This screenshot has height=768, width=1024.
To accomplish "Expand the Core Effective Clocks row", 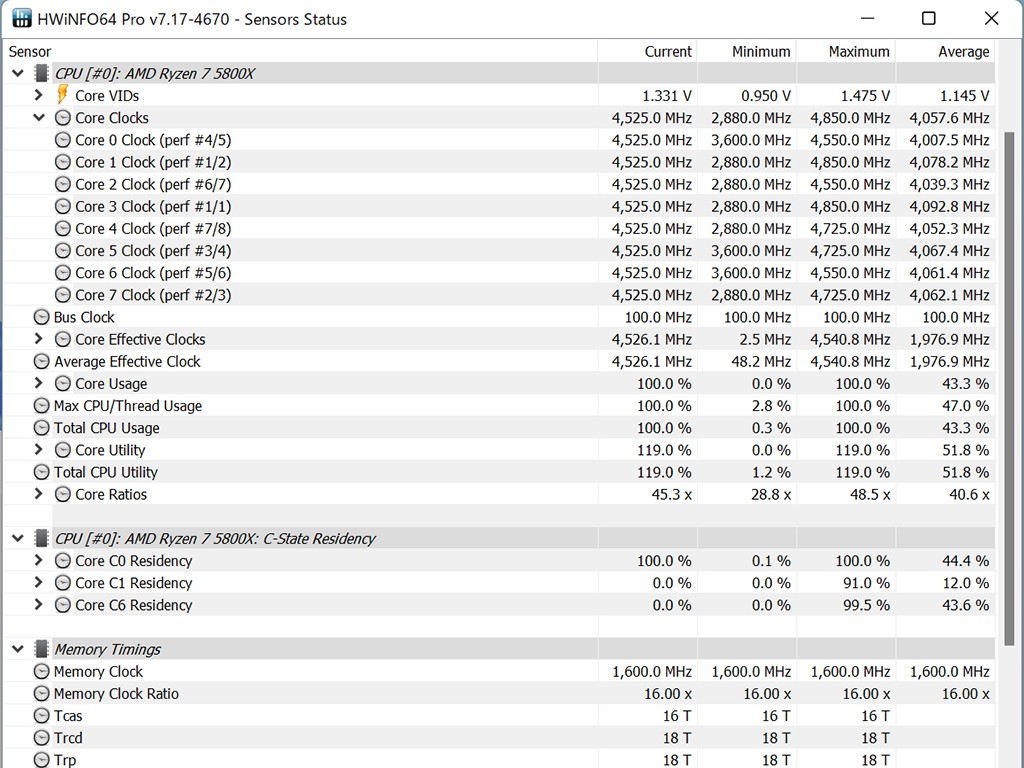I will click(x=39, y=340).
